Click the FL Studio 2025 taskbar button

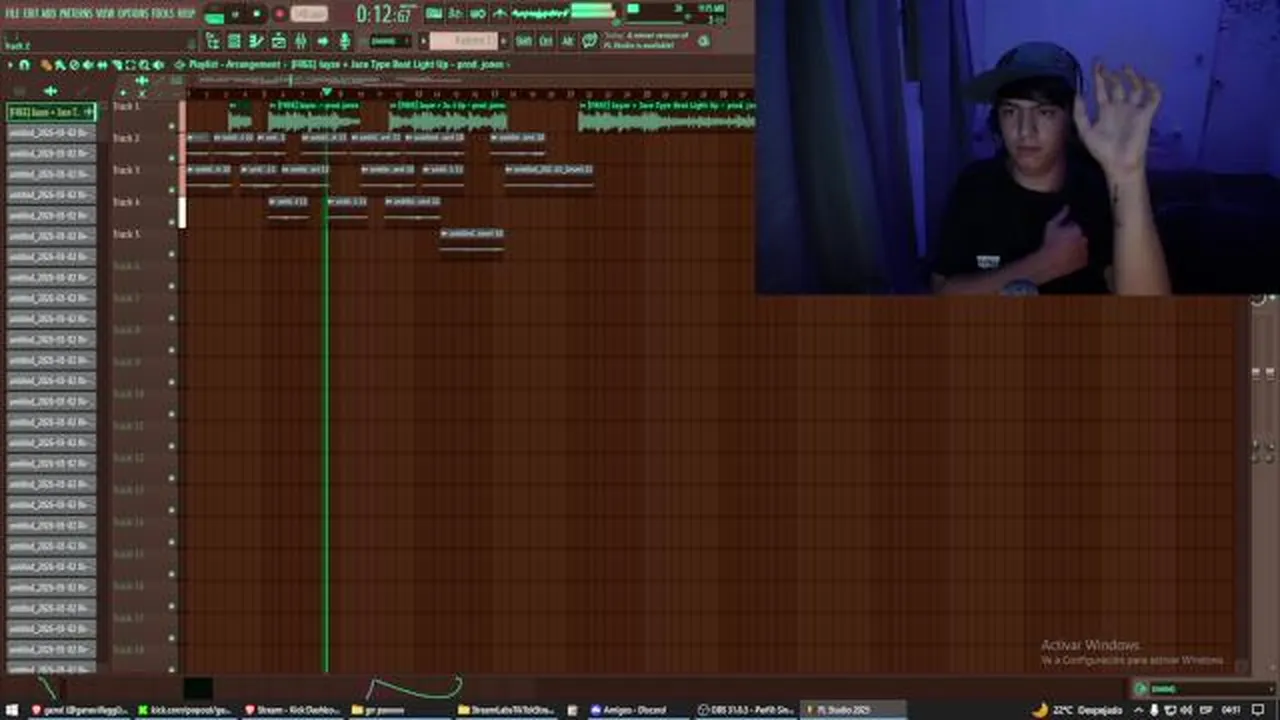[x=852, y=710]
